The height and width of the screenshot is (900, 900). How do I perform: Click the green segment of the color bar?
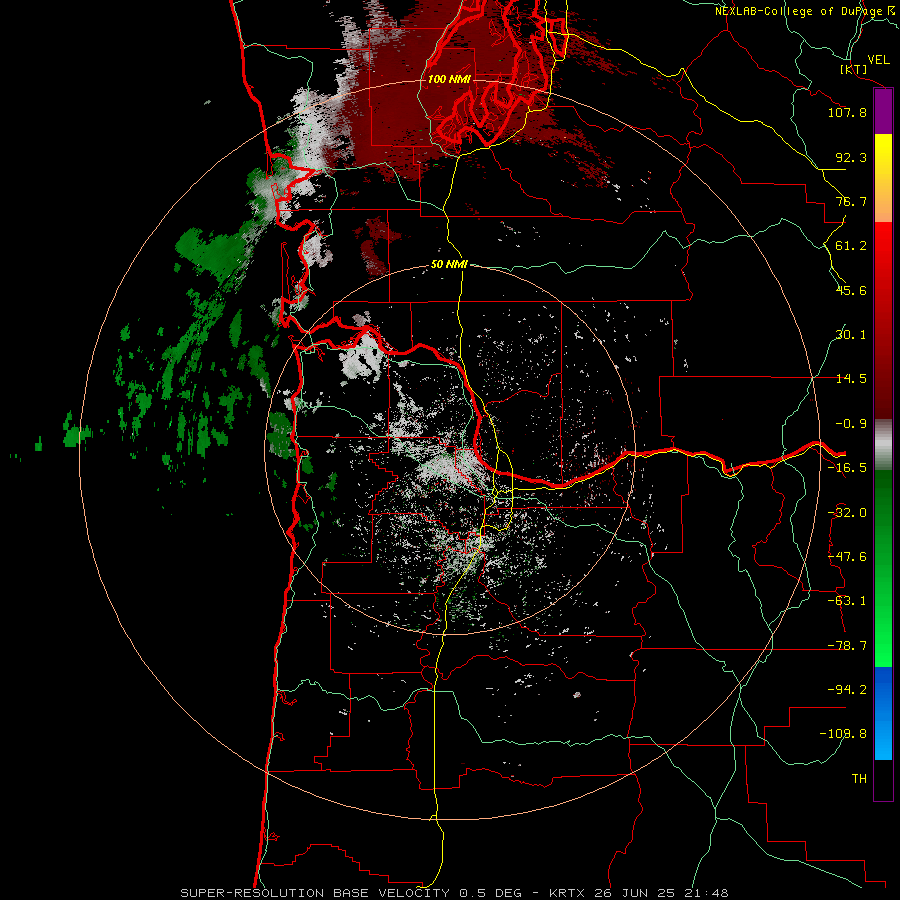pyautogui.click(x=883, y=568)
